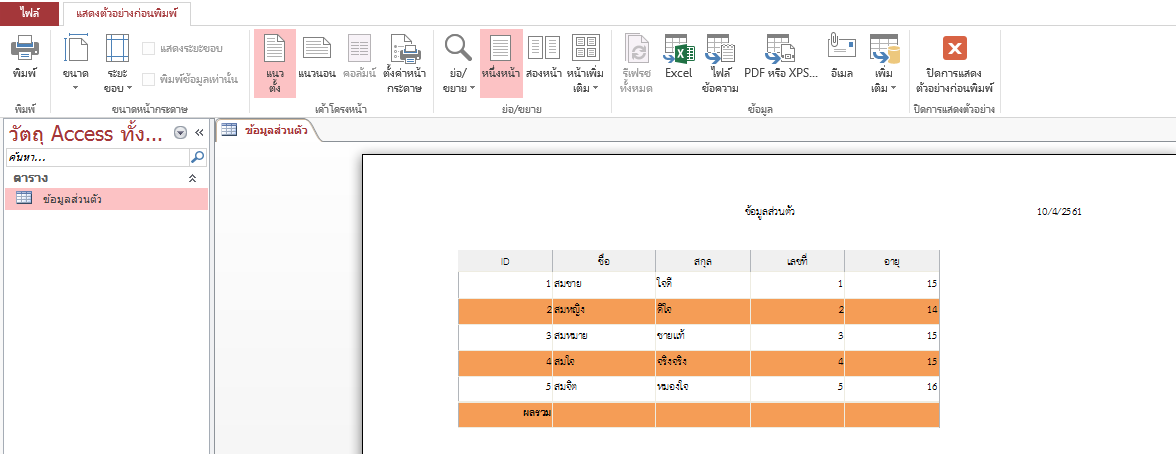Choose Two Pages (สองหน้า) view
Viewport: 1176px width, 454px height.
[x=543, y=58]
